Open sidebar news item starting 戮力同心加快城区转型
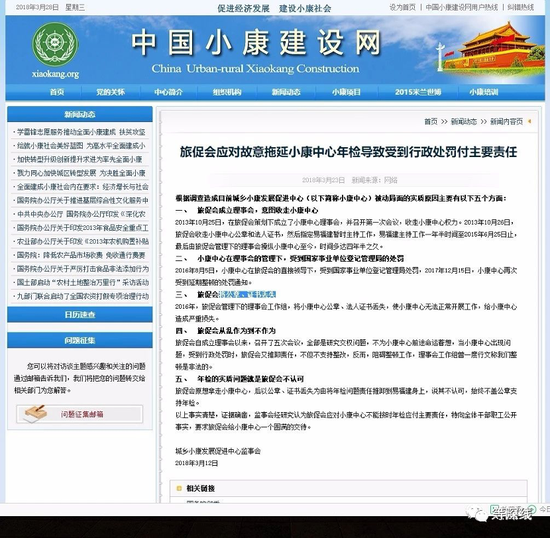This screenshot has width=550, height=538. coord(81,173)
